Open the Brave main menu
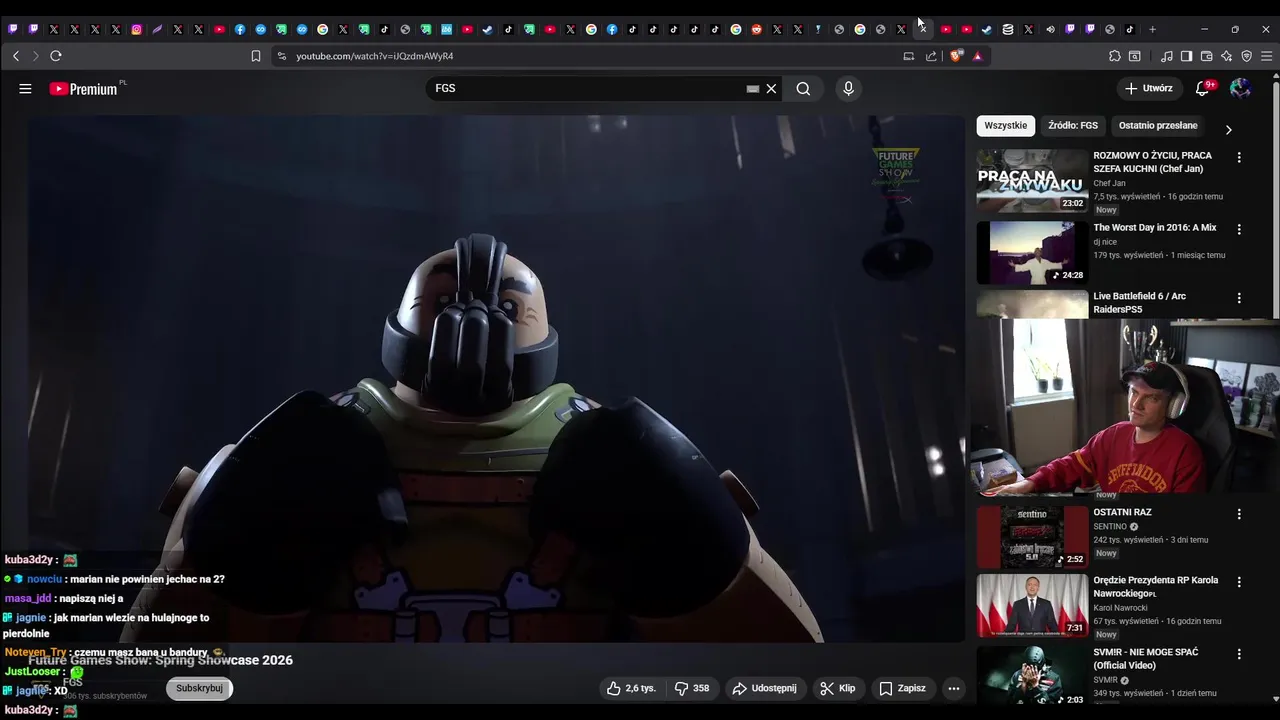1280x720 pixels. tap(1267, 56)
